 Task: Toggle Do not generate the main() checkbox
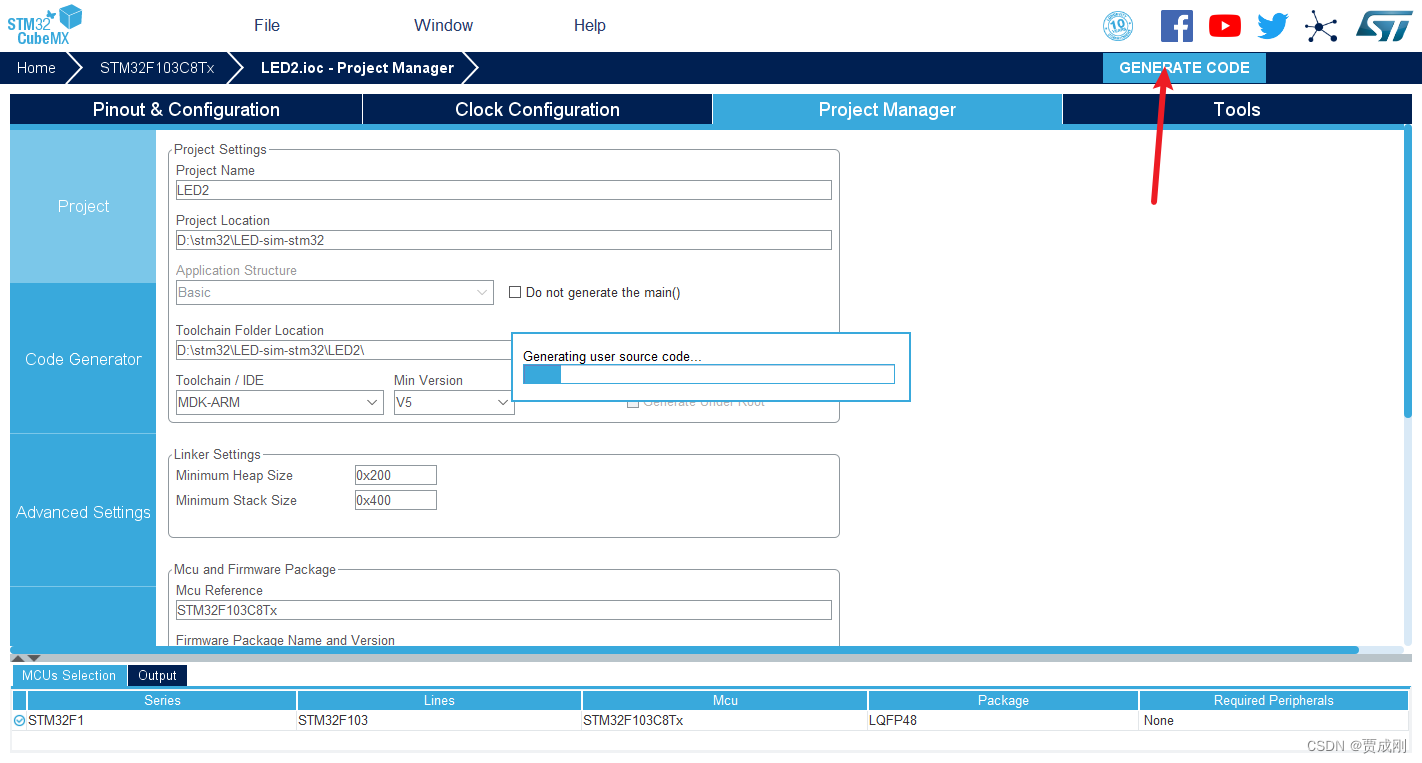tap(515, 292)
